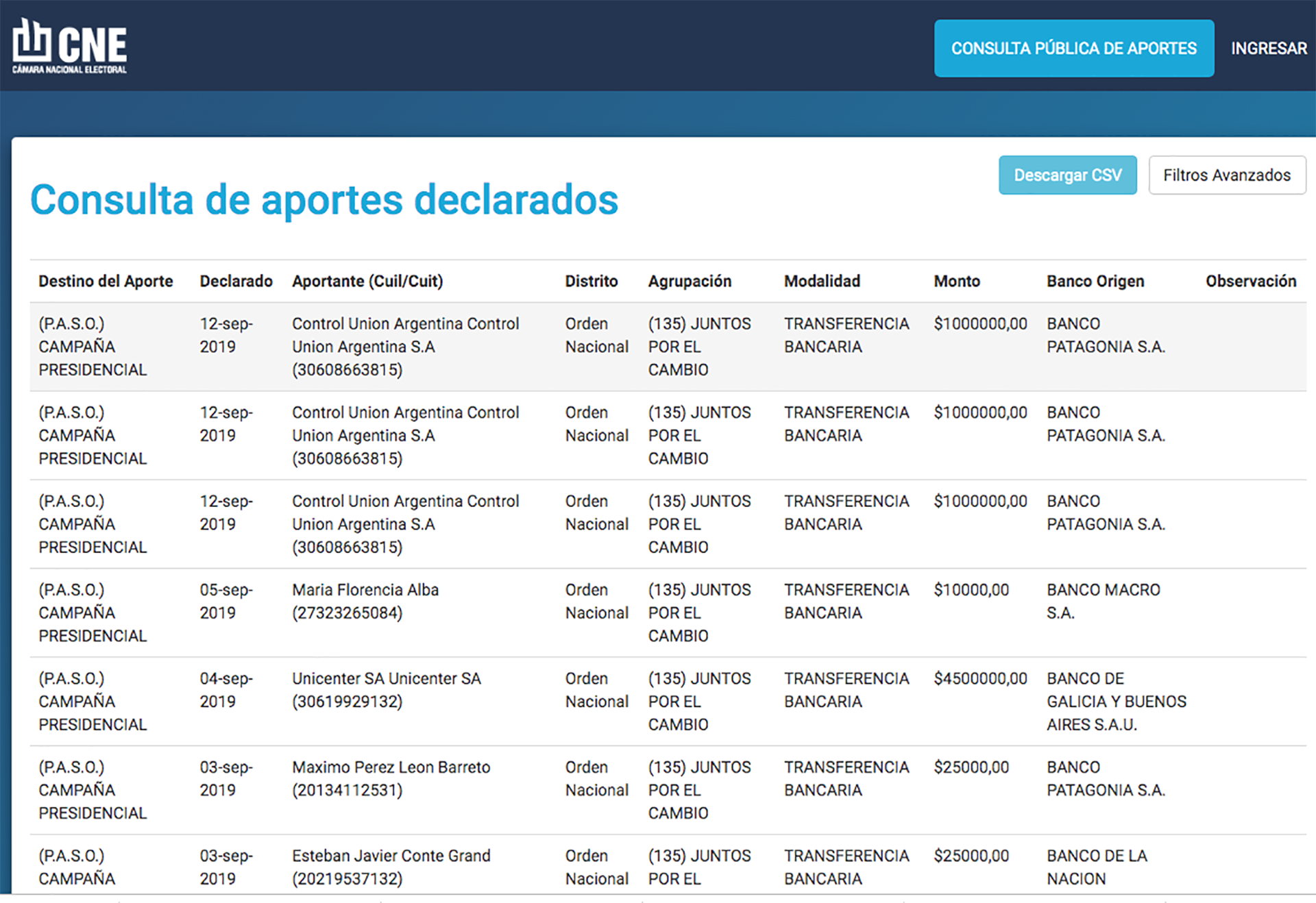Screen dimensions: 1316x903
Task: Click Juntos por el Cambio in the Unicenter row
Action: [699, 701]
